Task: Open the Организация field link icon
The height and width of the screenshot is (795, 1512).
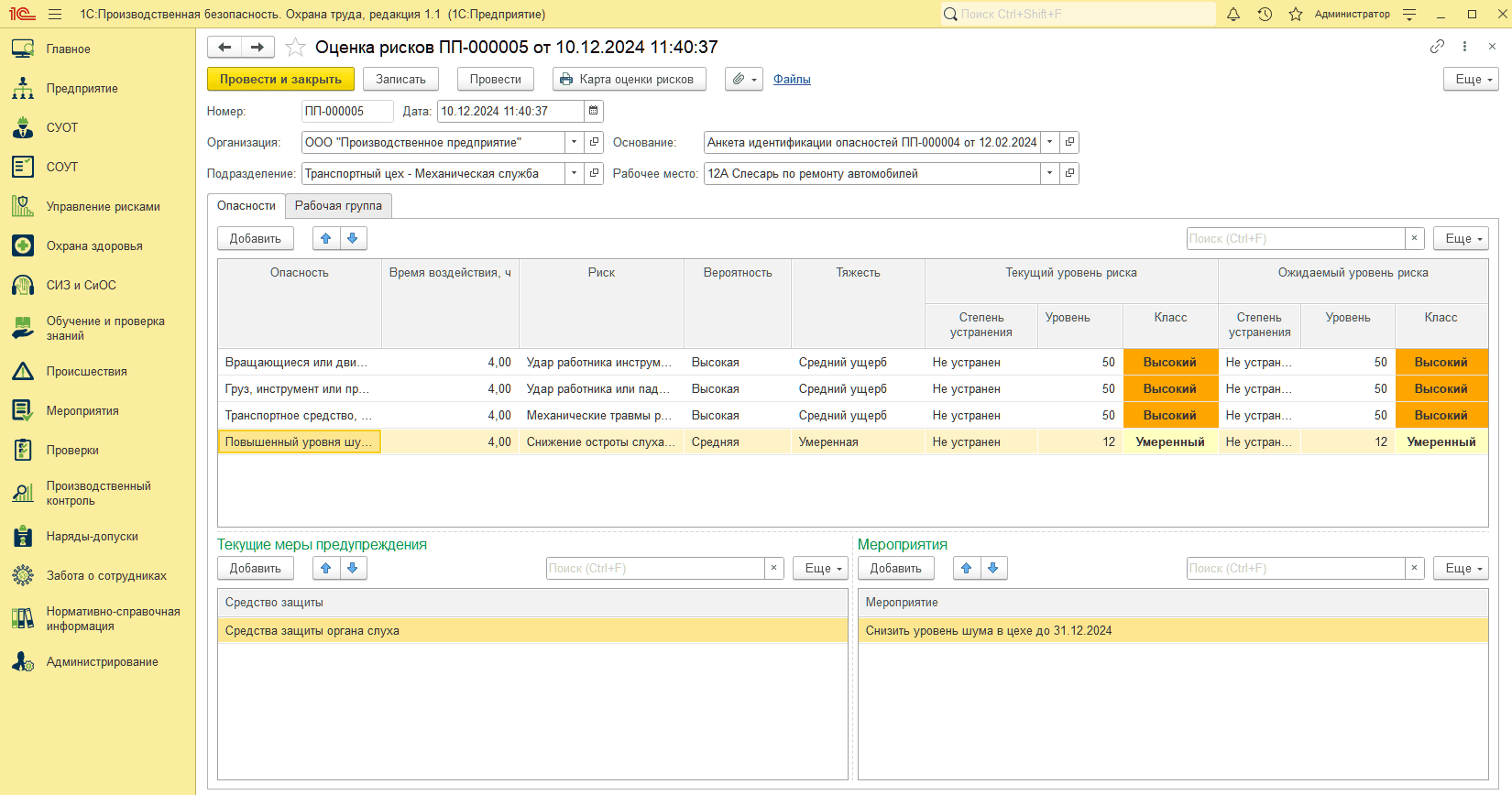Action: click(595, 142)
